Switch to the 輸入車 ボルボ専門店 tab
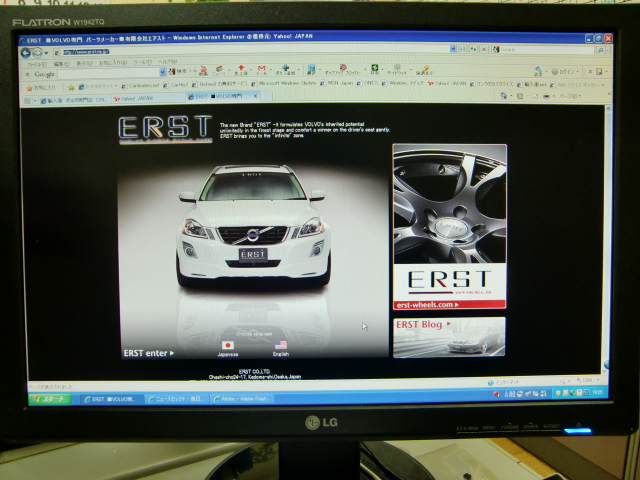The width and height of the screenshot is (640, 480). [x=74, y=100]
